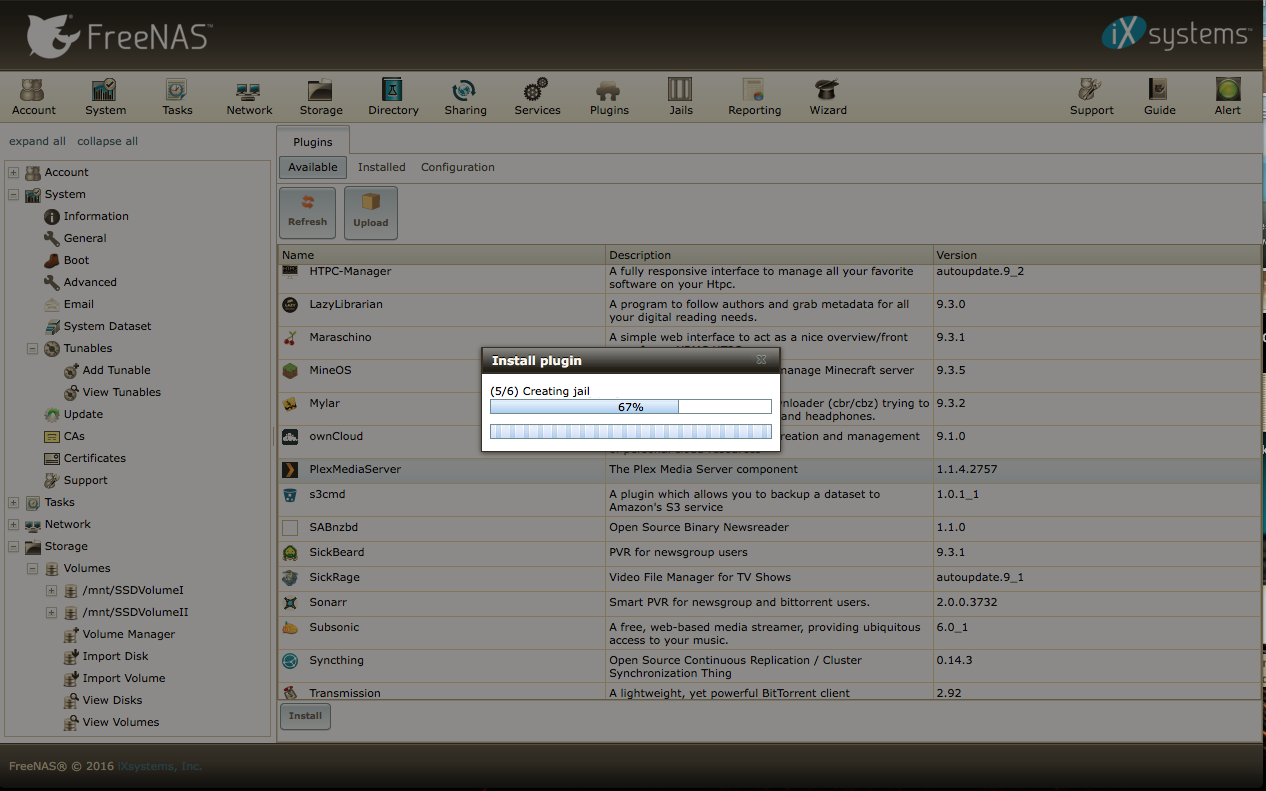Expand the Network tree node
The height and width of the screenshot is (791, 1266).
tap(14, 524)
